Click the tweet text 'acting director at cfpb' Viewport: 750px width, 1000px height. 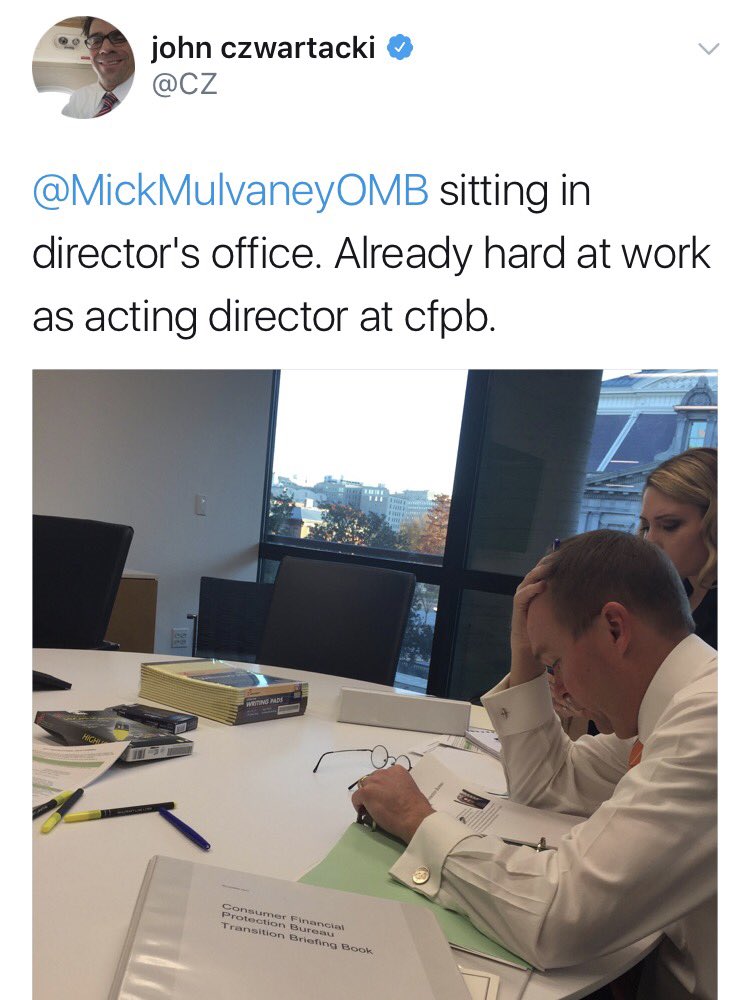290,317
